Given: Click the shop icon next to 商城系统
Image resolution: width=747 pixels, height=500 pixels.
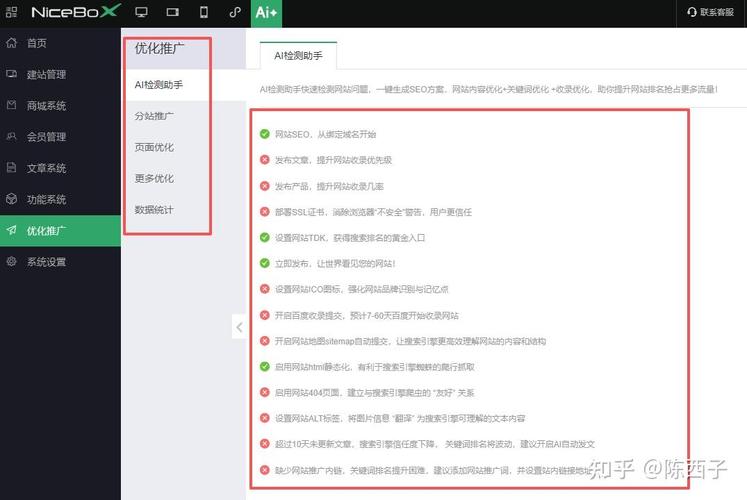Looking at the screenshot, I should coord(11,105).
